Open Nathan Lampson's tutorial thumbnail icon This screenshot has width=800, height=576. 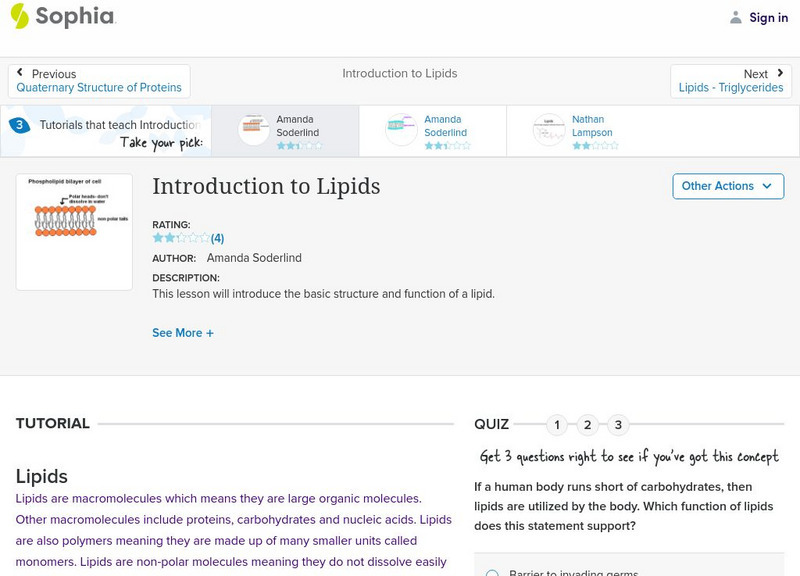(x=548, y=128)
